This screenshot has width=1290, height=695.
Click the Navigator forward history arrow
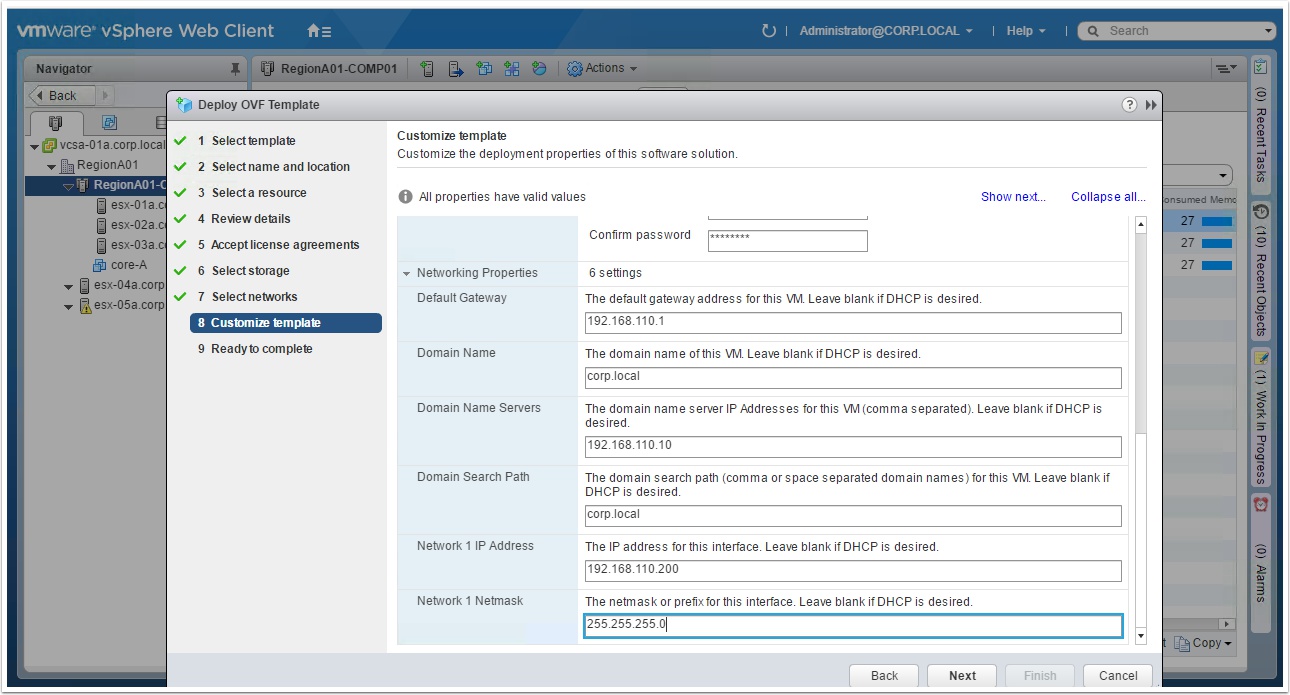tap(105, 96)
